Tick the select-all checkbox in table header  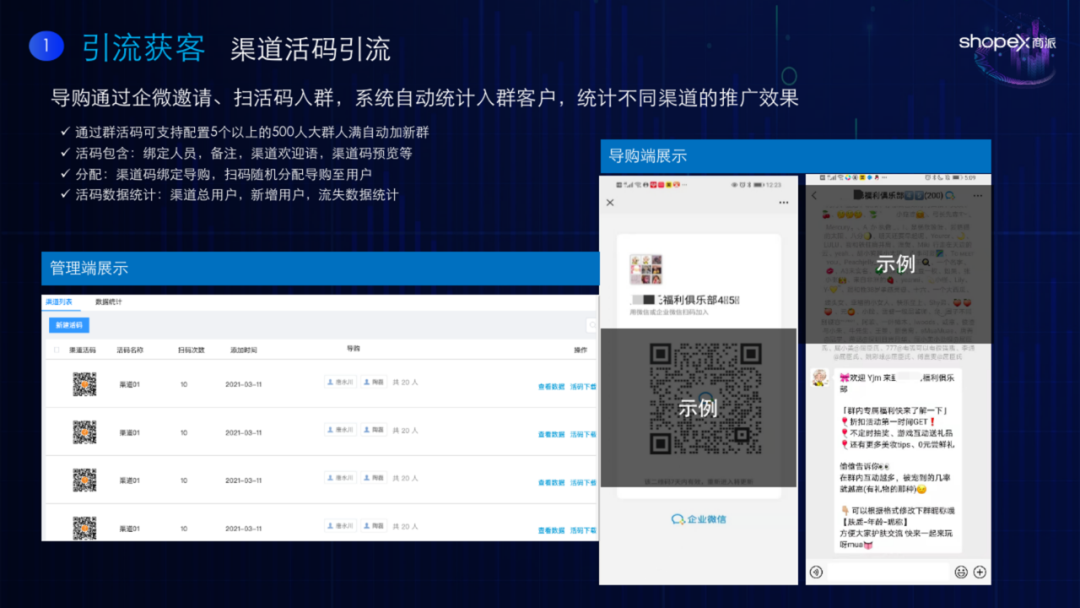pyautogui.click(x=56, y=350)
